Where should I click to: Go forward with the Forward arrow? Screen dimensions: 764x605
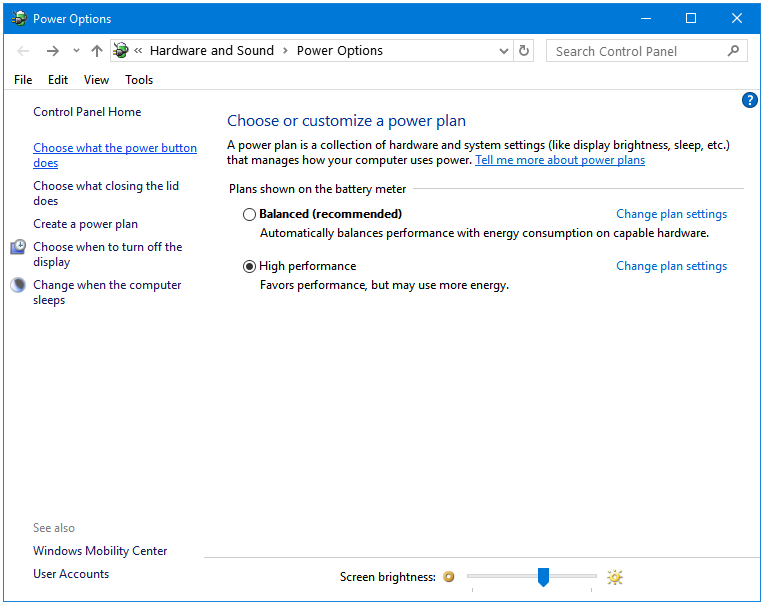[53, 51]
